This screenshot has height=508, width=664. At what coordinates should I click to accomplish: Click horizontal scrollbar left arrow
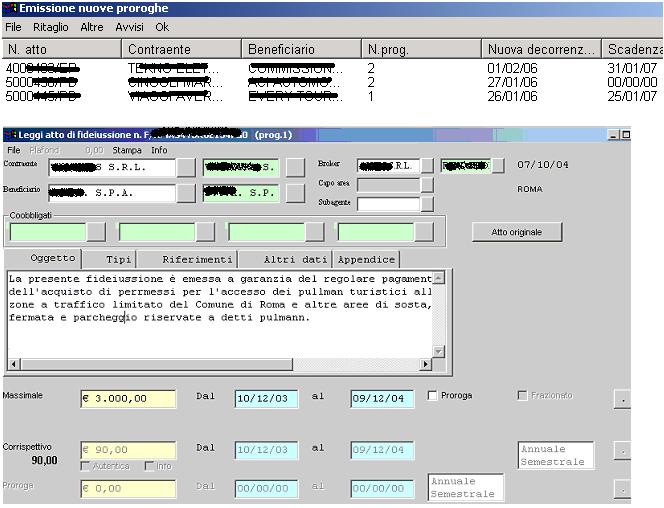click(x=14, y=364)
